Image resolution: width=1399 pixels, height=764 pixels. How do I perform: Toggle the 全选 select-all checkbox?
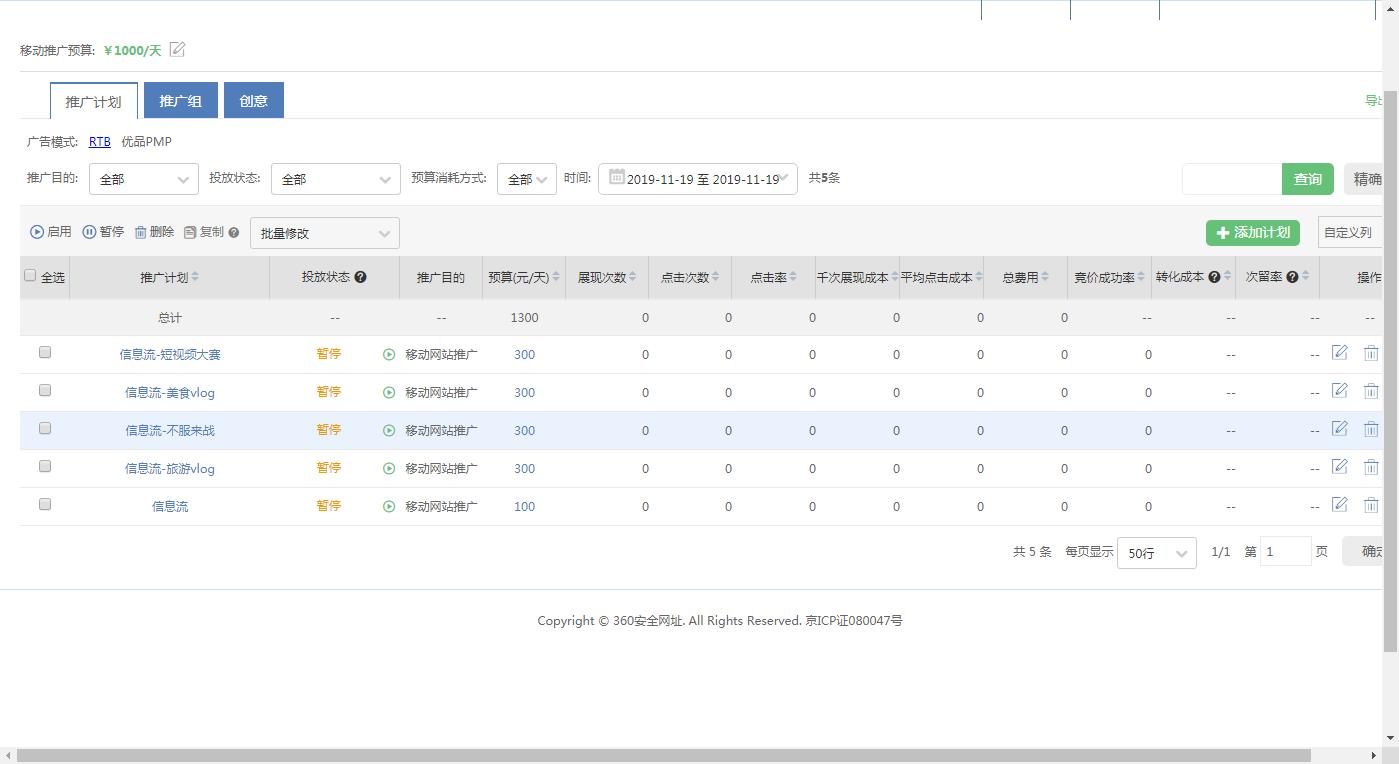pyautogui.click(x=30, y=276)
